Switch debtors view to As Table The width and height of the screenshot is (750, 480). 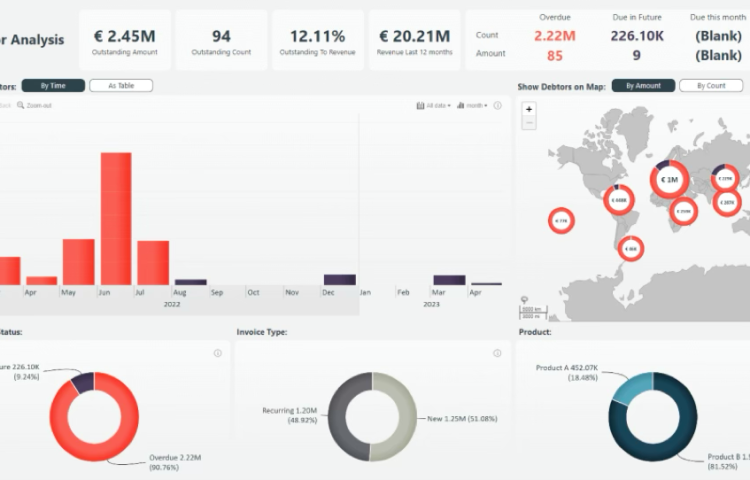pyautogui.click(x=120, y=86)
